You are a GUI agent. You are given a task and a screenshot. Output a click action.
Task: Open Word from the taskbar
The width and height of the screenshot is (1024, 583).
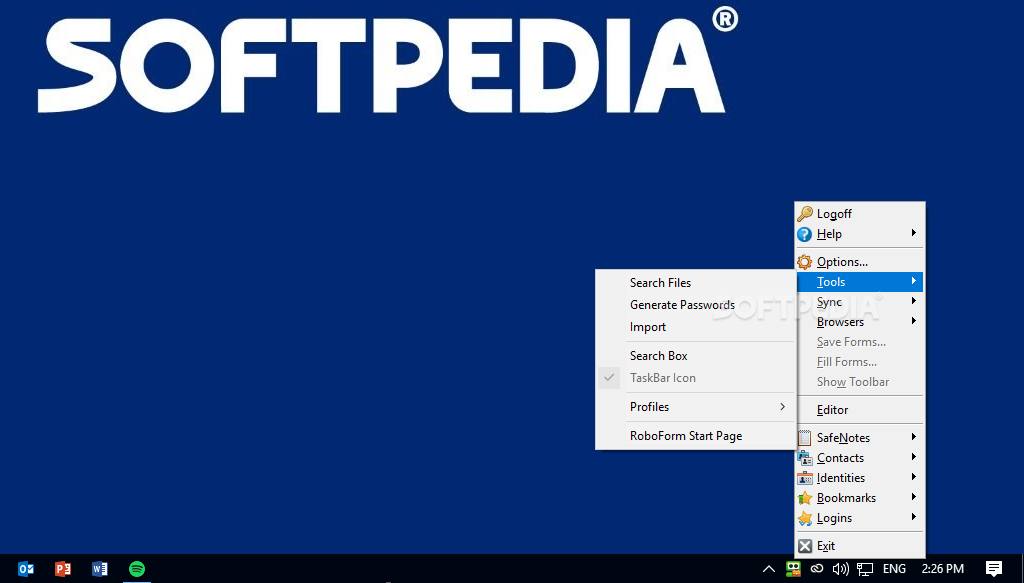pyautogui.click(x=99, y=569)
